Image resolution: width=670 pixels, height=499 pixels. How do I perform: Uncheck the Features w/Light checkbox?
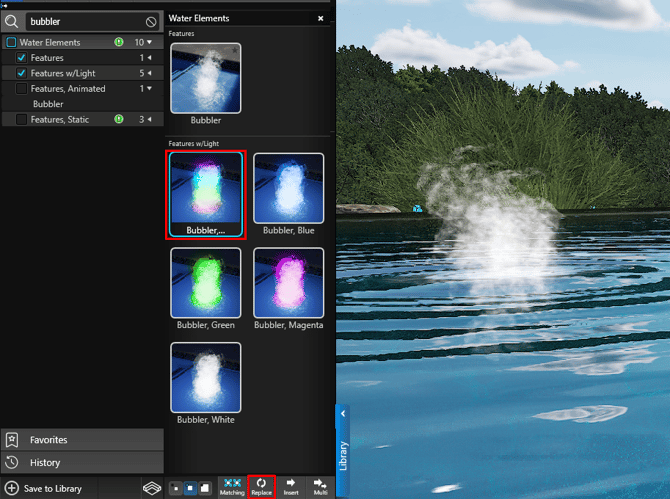(x=22, y=73)
